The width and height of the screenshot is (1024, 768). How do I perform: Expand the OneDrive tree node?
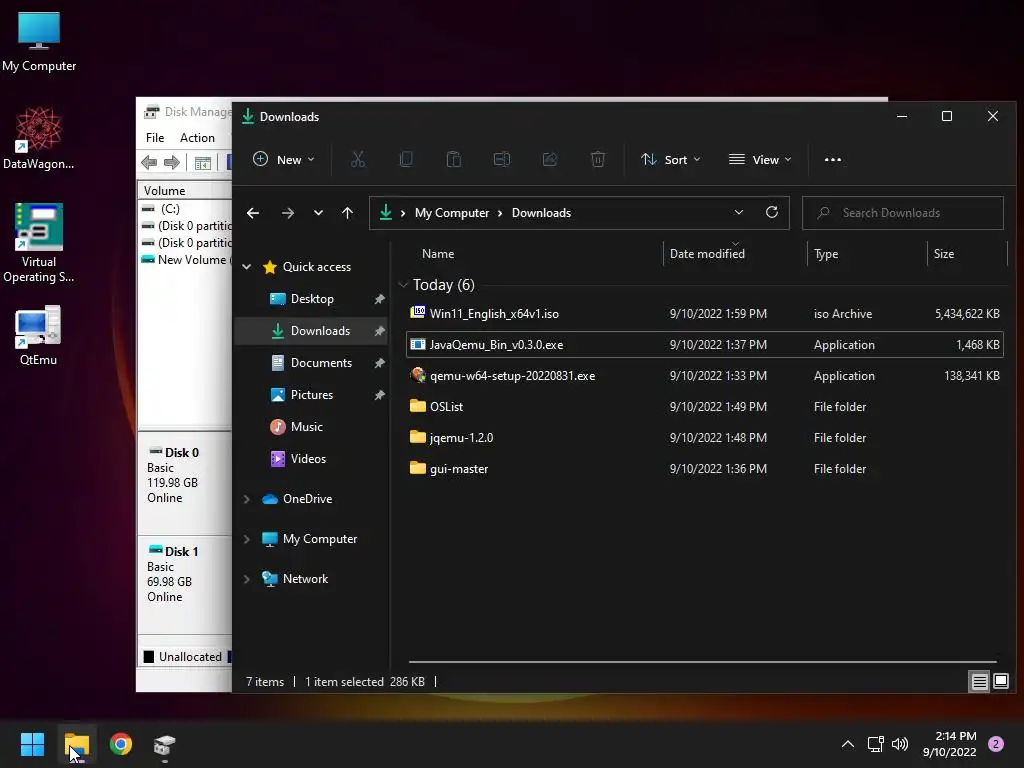coord(247,499)
